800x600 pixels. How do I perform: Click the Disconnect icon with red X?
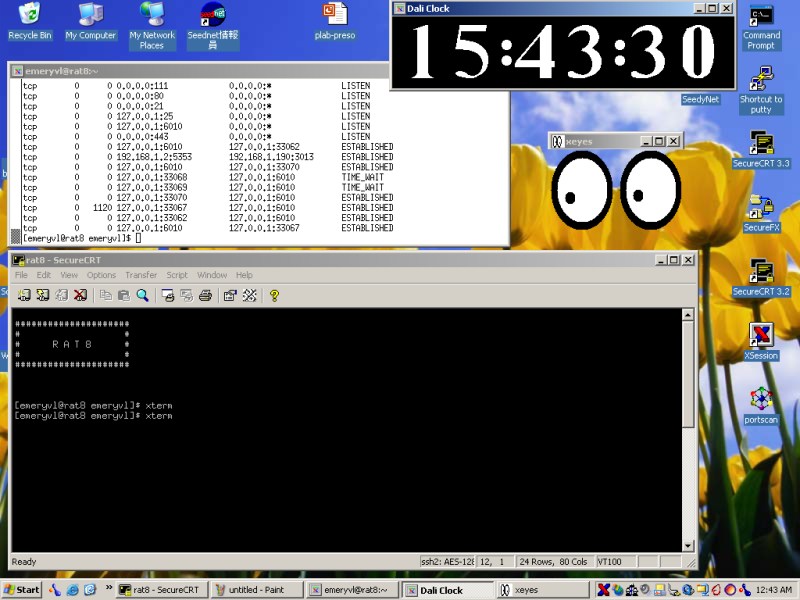pyautogui.click(x=80, y=295)
